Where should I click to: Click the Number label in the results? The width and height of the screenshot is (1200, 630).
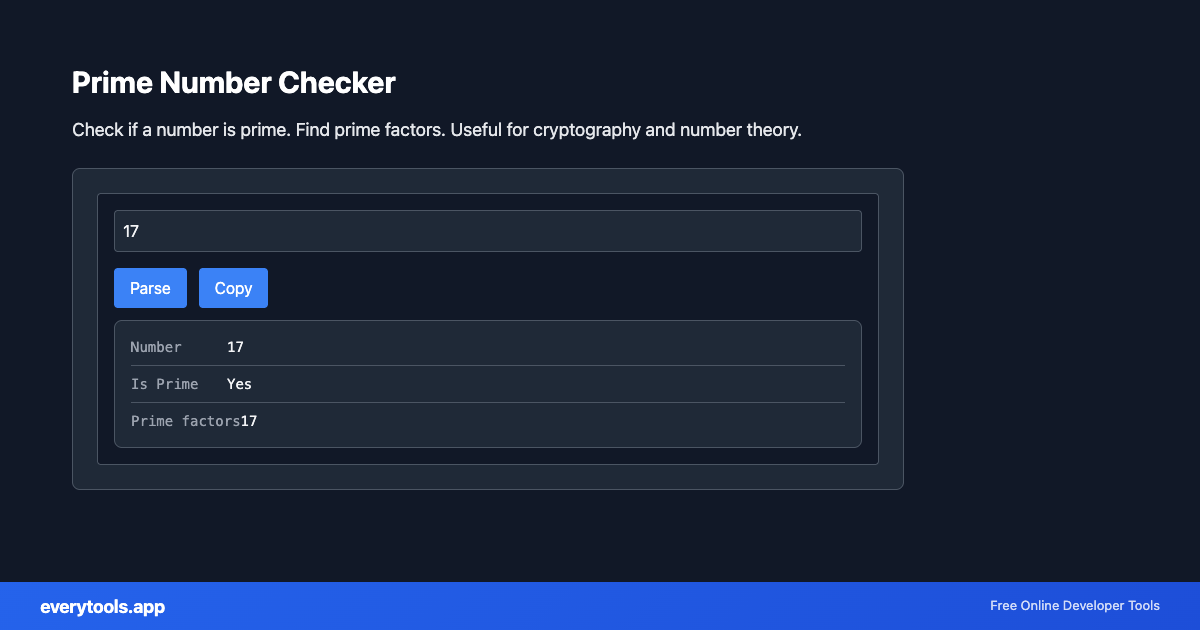(x=156, y=347)
